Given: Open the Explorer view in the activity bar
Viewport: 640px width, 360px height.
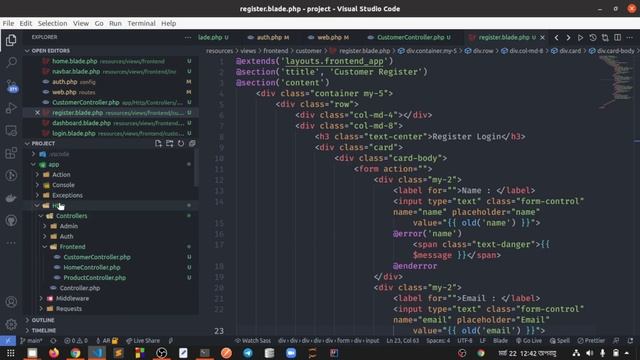Looking at the screenshot, I should pos(11,40).
